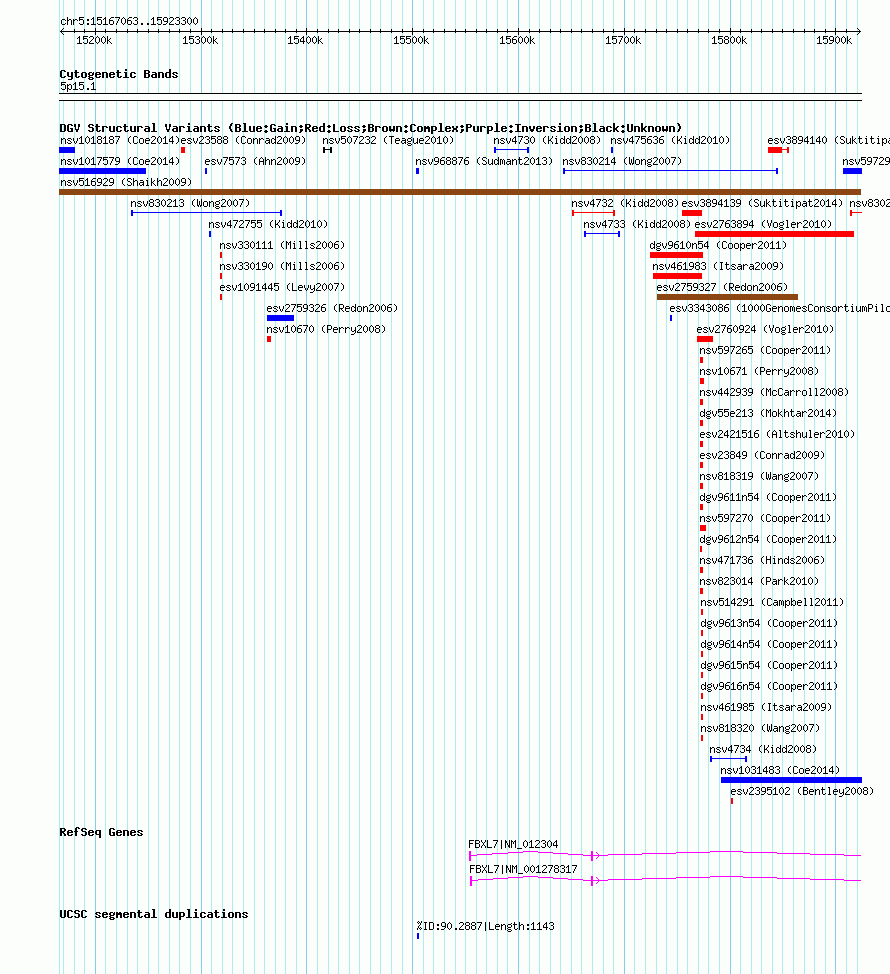The width and height of the screenshot is (890, 974).
Task: Select esv2395102 (Bentley2008) variant
Action: point(802,792)
